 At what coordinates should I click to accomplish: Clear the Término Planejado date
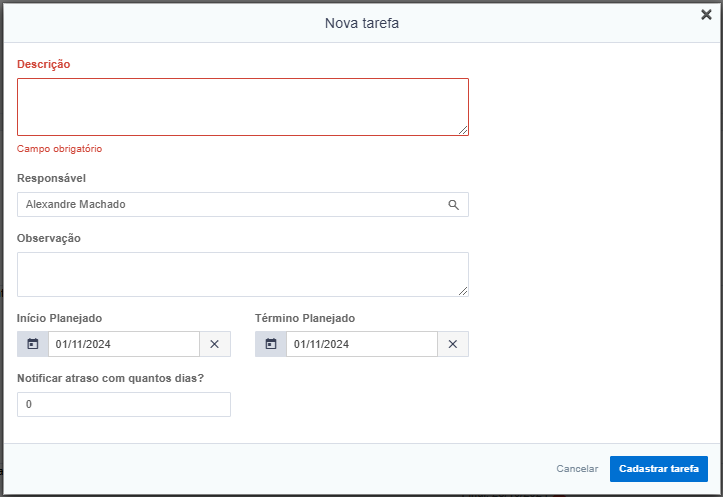[453, 344]
